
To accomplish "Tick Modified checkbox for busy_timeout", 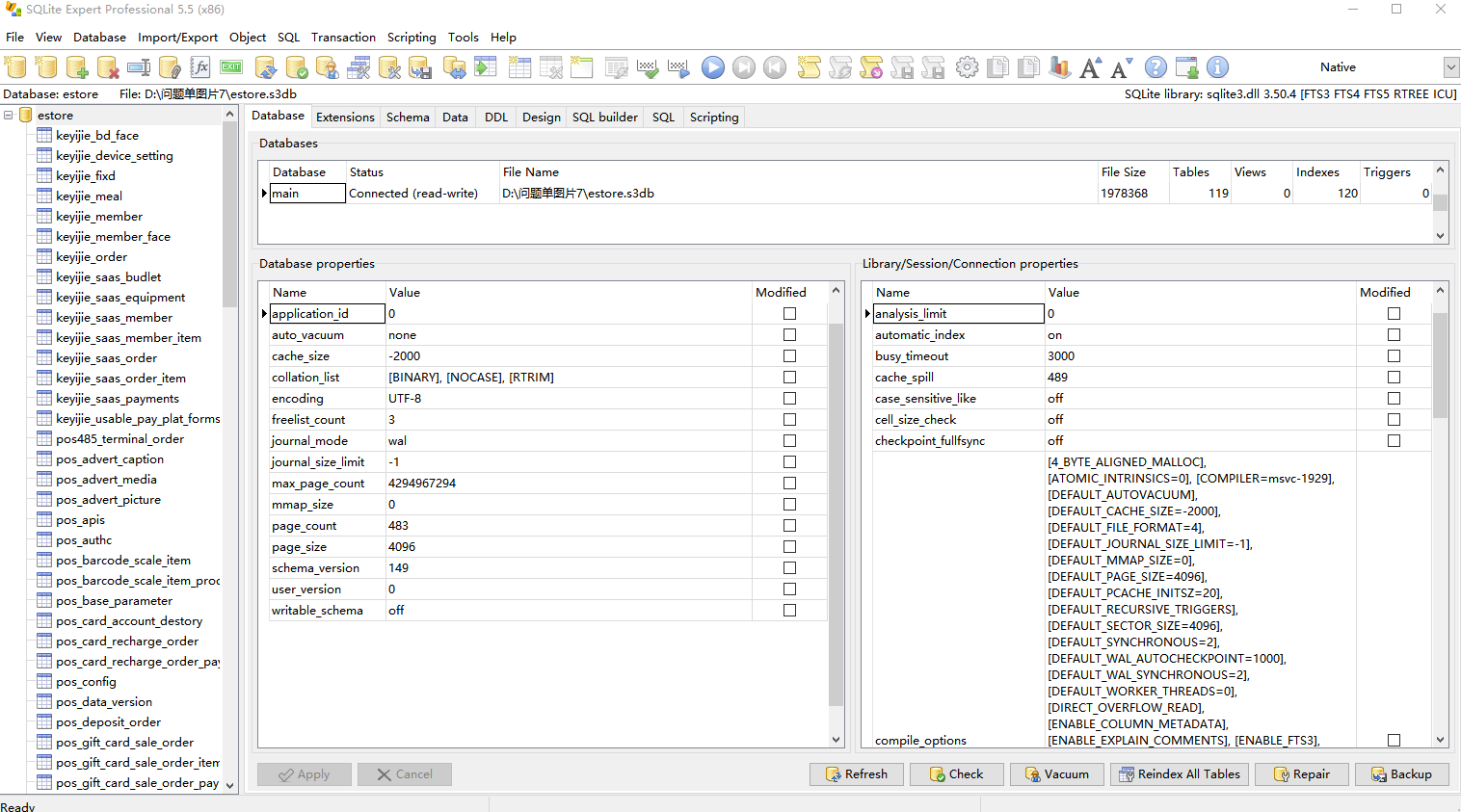I will pyautogui.click(x=1394, y=356).
